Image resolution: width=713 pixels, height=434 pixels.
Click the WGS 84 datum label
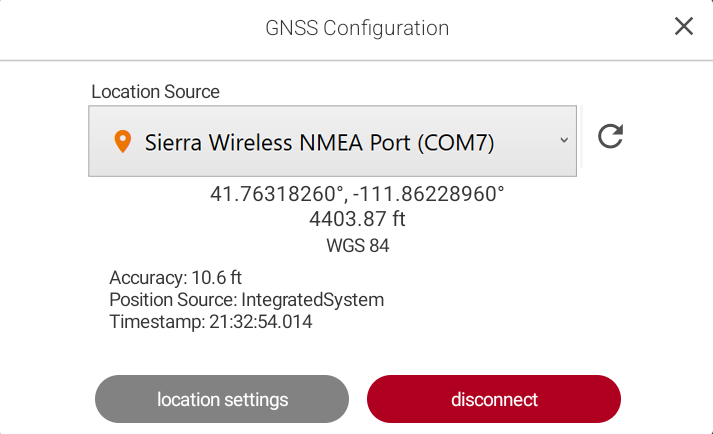(x=357, y=245)
